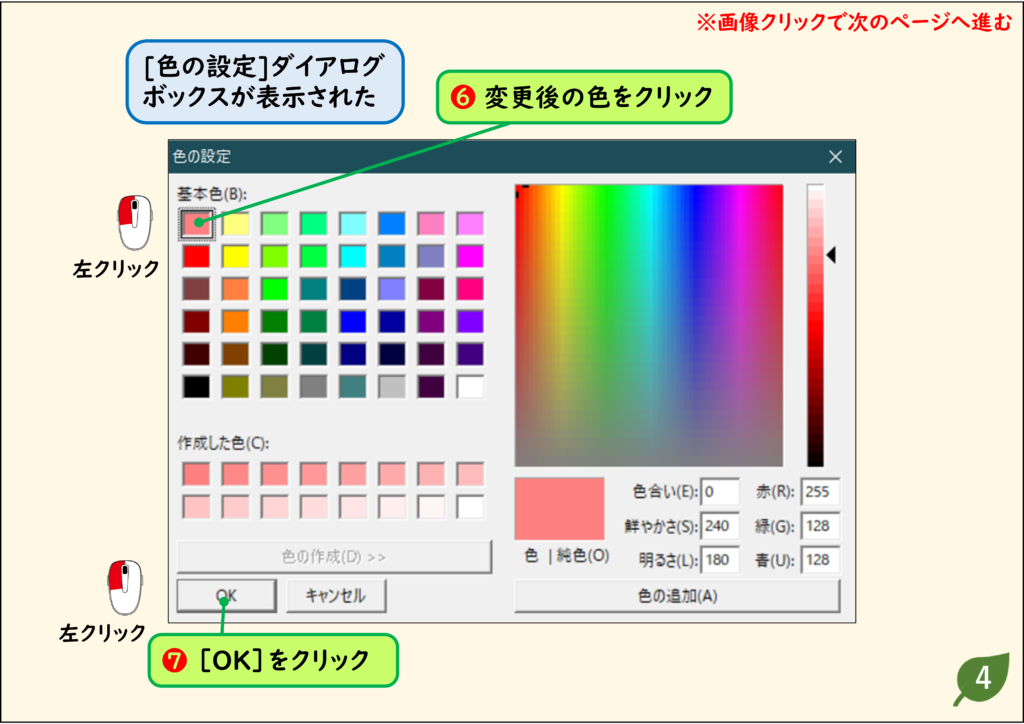Focus the 鮮やかさ(S) saturation field
This screenshot has height=724, width=1024.
tap(720, 526)
